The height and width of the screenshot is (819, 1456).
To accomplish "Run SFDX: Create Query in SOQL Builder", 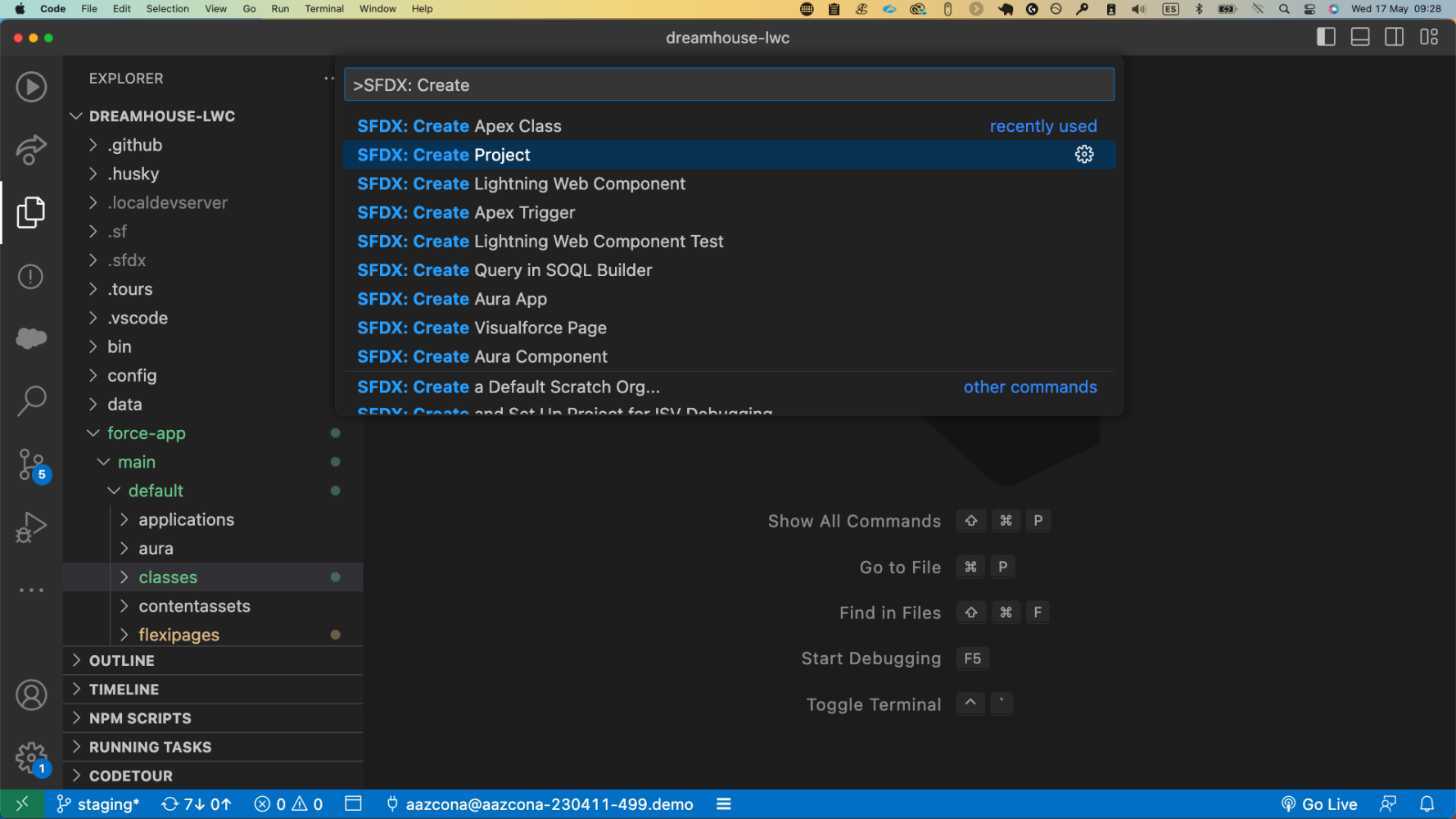I will tap(729, 270).
